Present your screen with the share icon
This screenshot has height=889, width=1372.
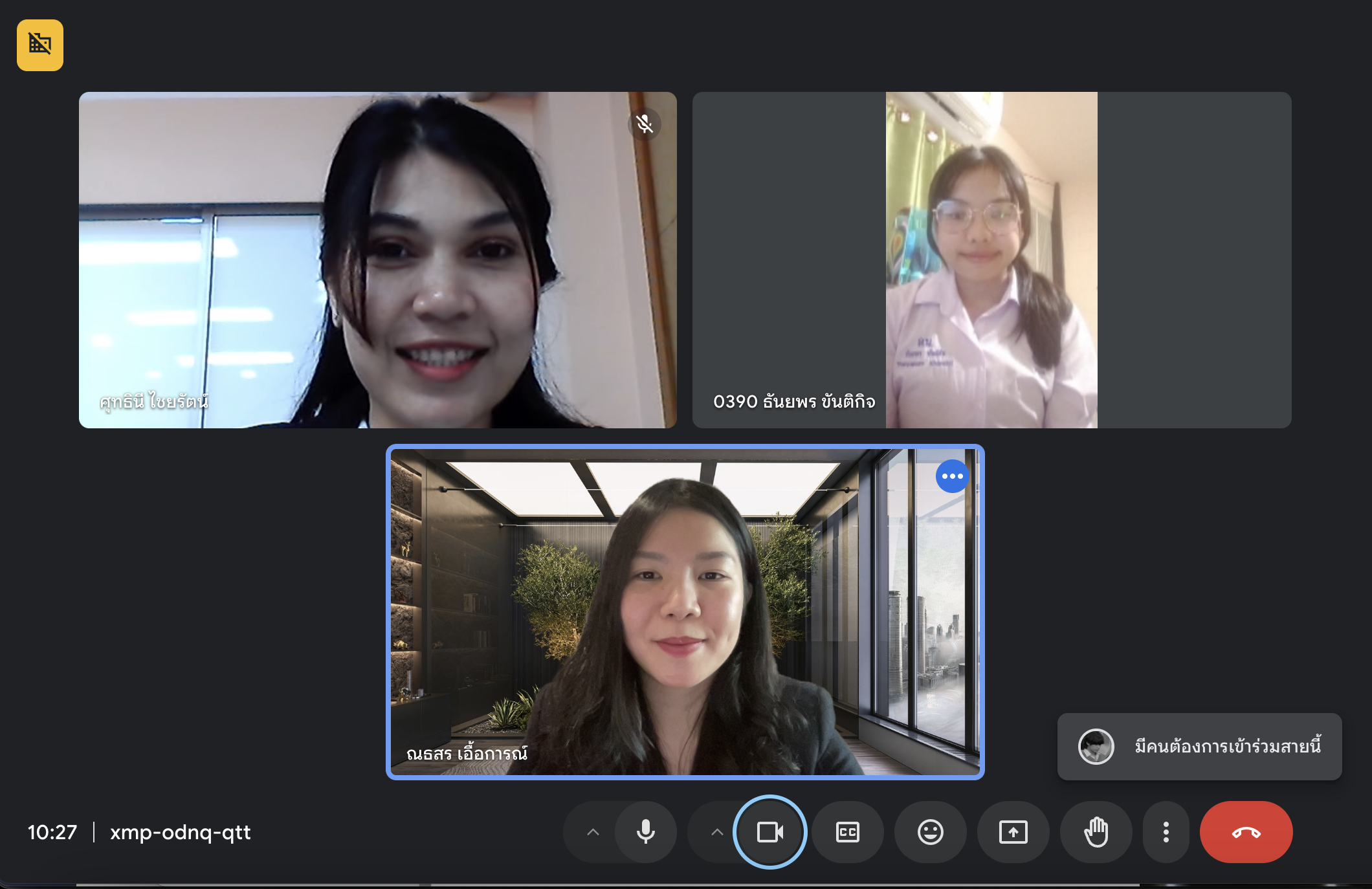click(x=1013, y=832)
